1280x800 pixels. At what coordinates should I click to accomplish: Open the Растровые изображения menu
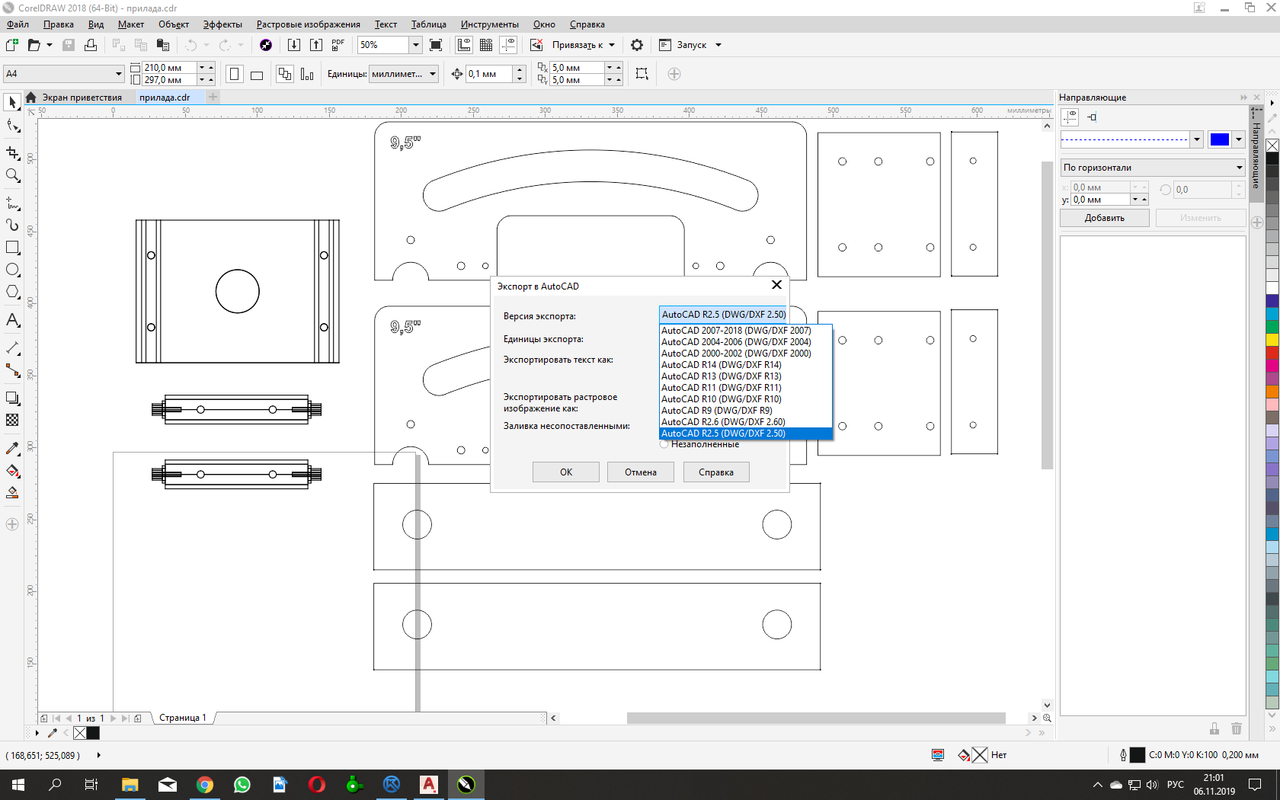point(309,24)
